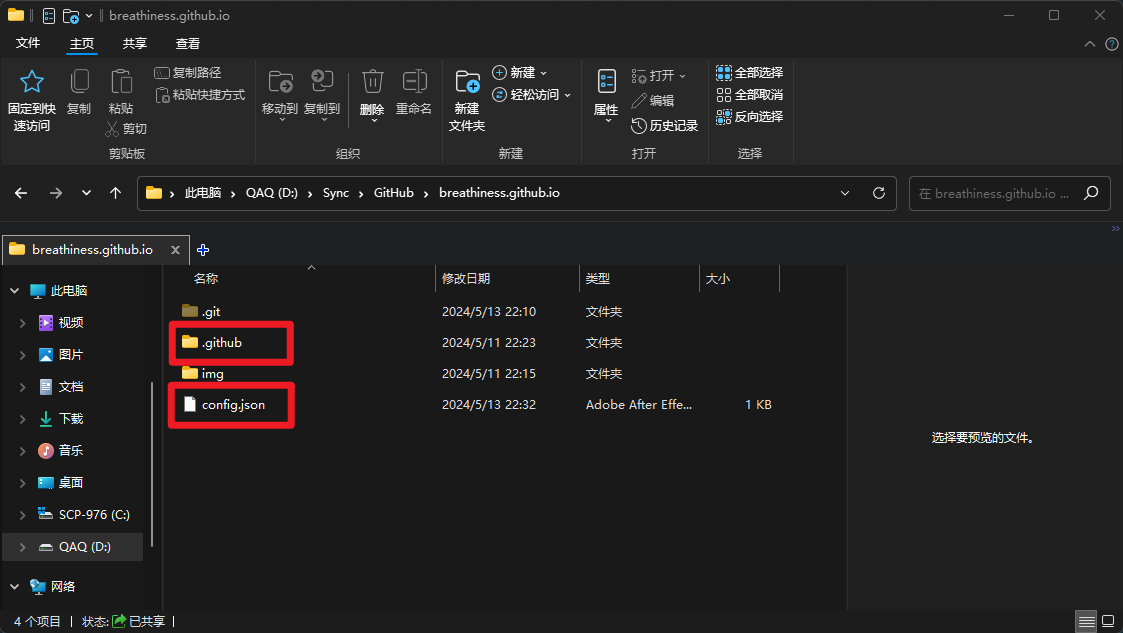
Task: Open the config.json file
Action: point(233,405)
